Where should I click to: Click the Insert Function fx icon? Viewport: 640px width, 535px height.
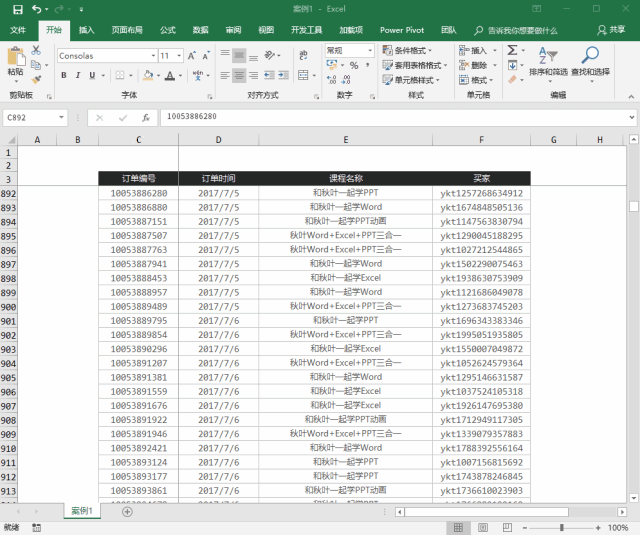coord(146,118)
